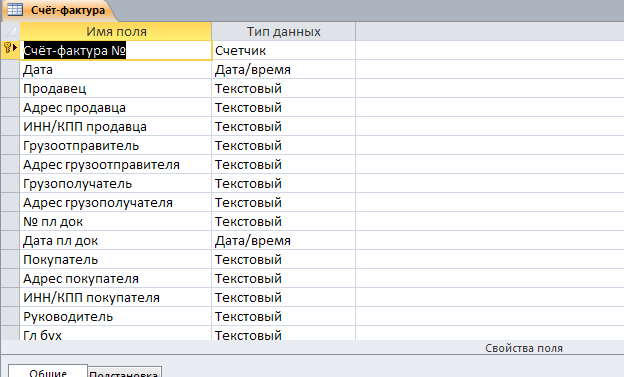Click the select-all corner box of grid
This screenshot has width=624, height=377.
pos(10,31)
